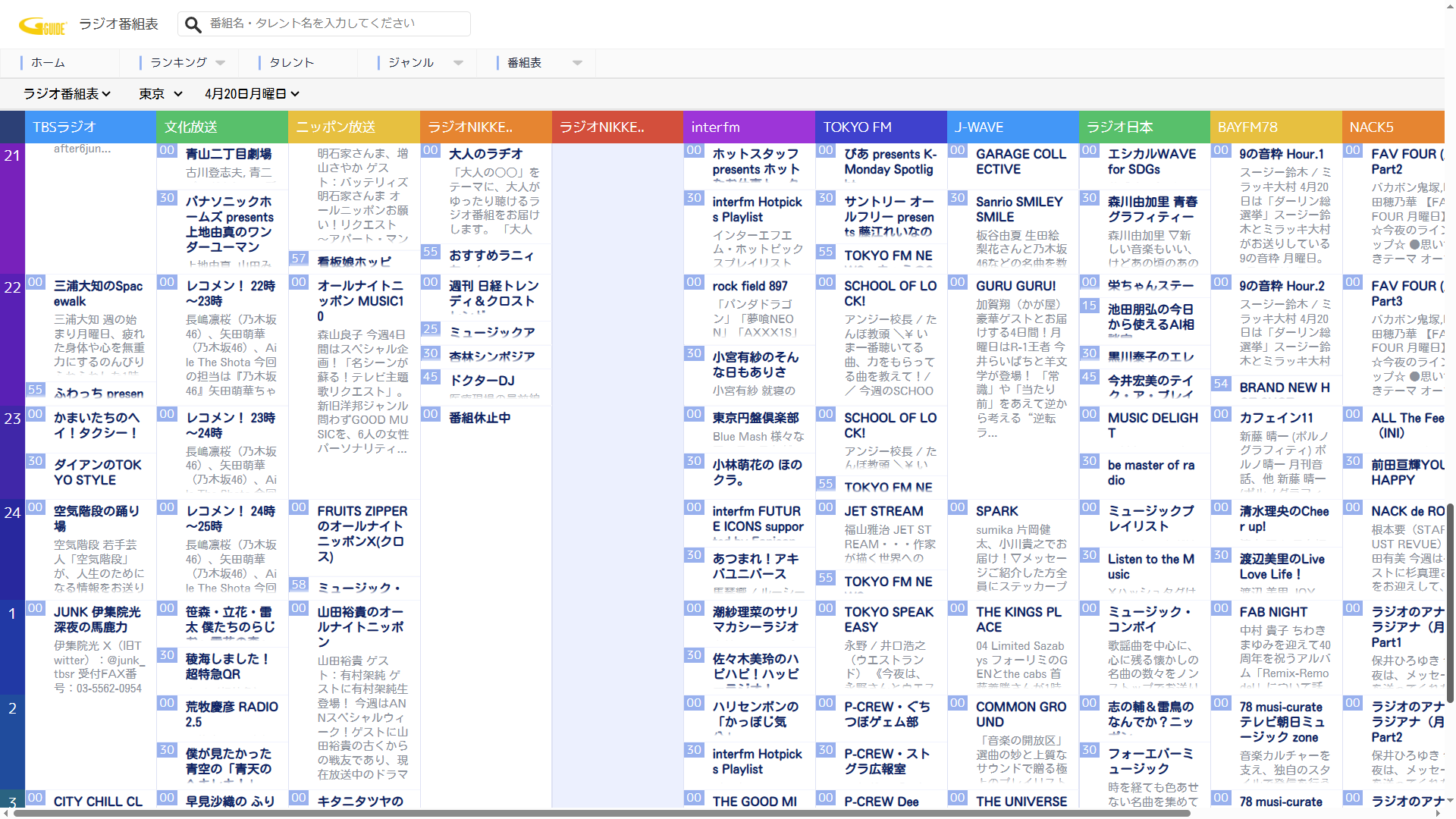Image resolution: width=1456 pixels, height=819 pixels.
Task: Open the SCHOOL OF LOCK! 22時 program
Action: click(890, 293)
